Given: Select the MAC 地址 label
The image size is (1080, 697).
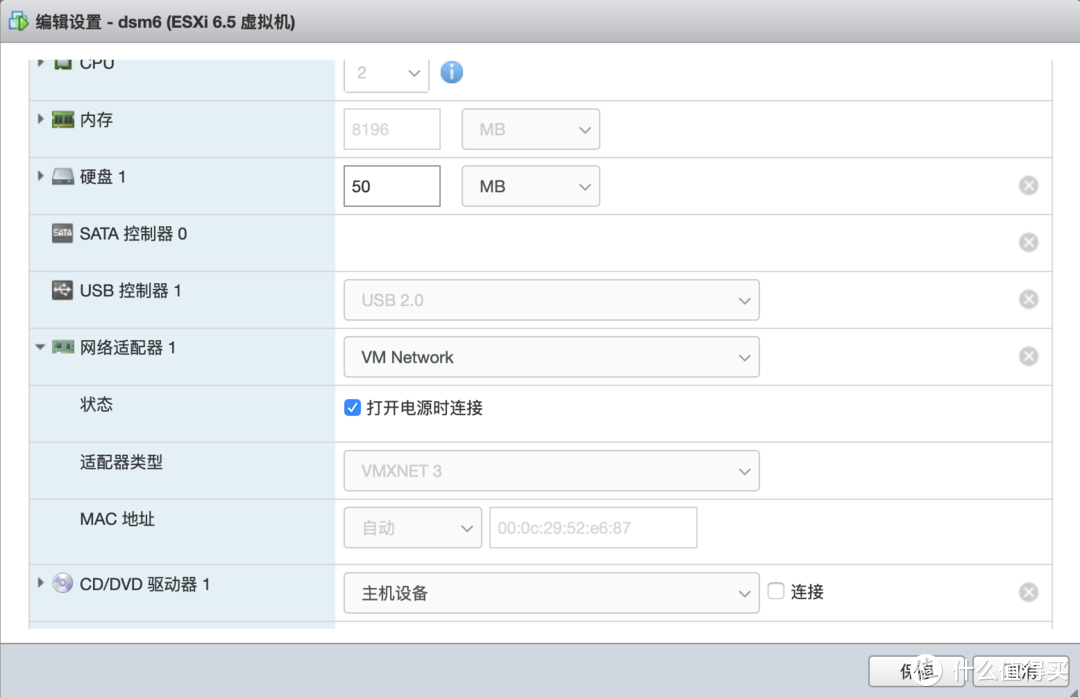Looking at the screenshot, I should coord(117,519).
